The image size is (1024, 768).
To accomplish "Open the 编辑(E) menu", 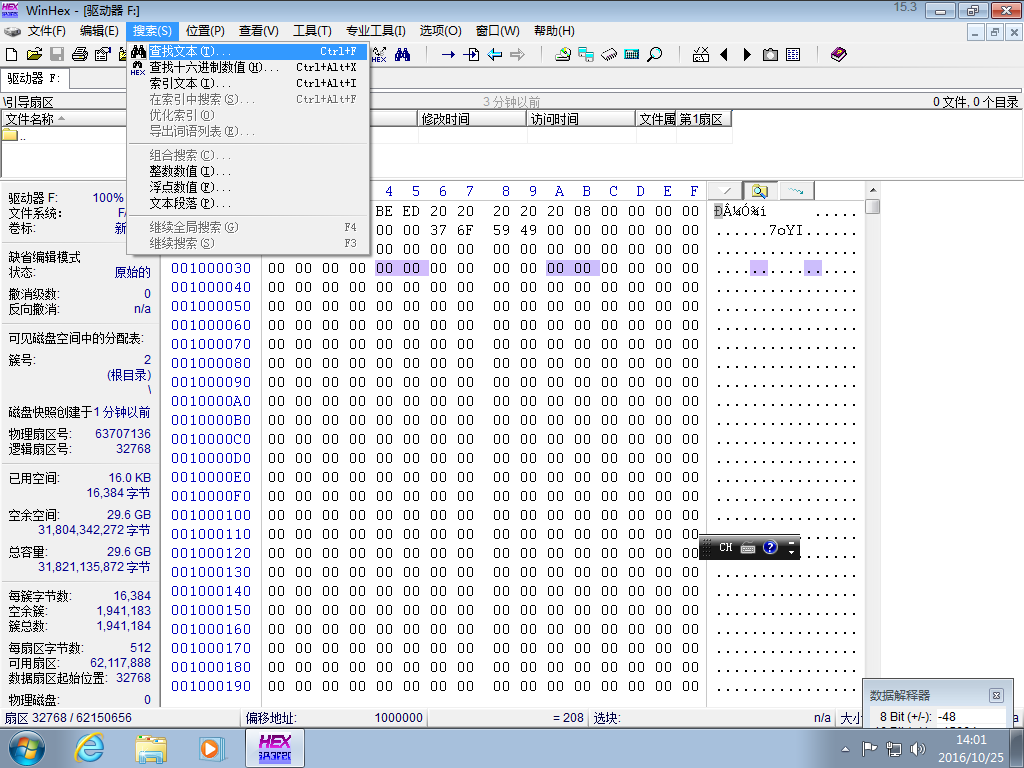I will point(99,31).
